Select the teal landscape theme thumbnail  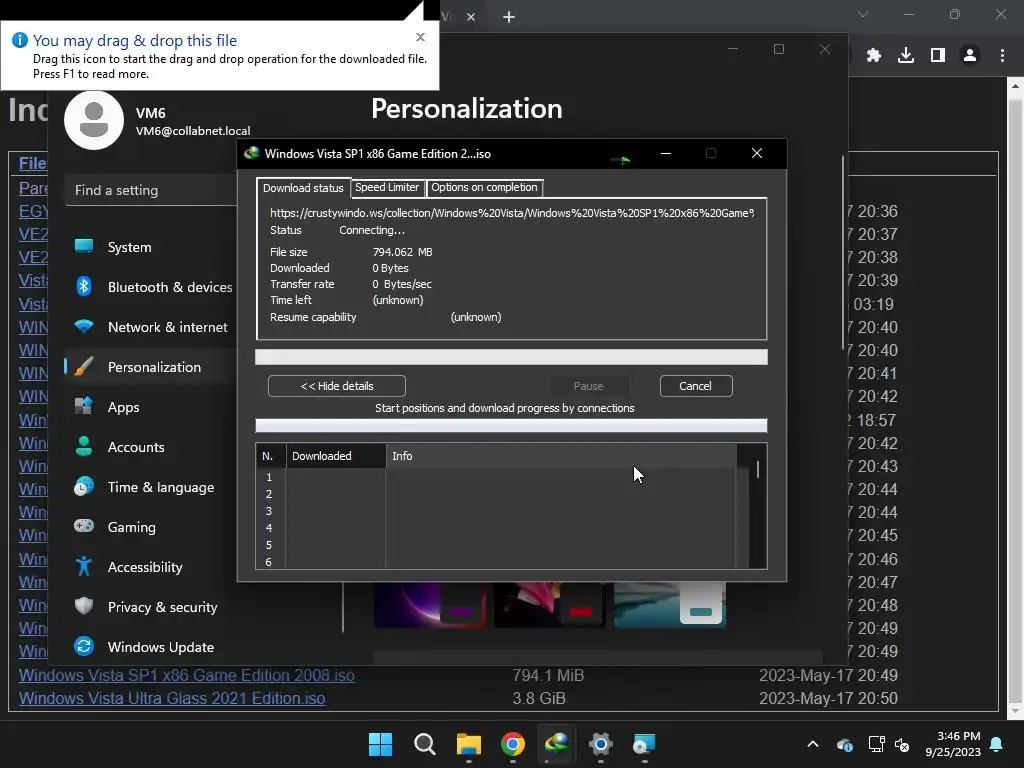[x=670, y=605]
